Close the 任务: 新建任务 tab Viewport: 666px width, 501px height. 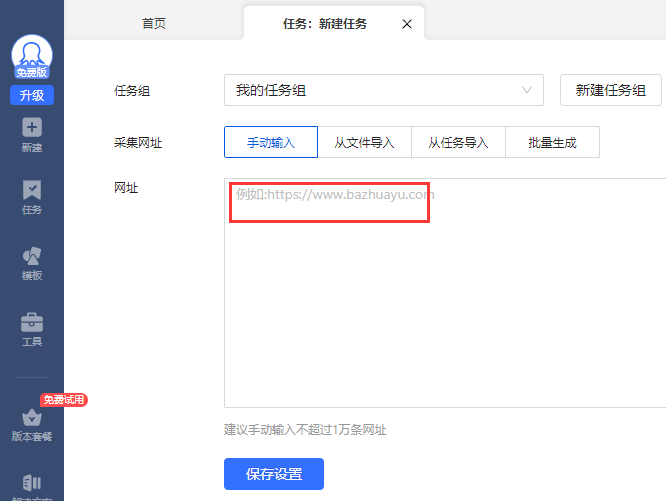(406, 24)
